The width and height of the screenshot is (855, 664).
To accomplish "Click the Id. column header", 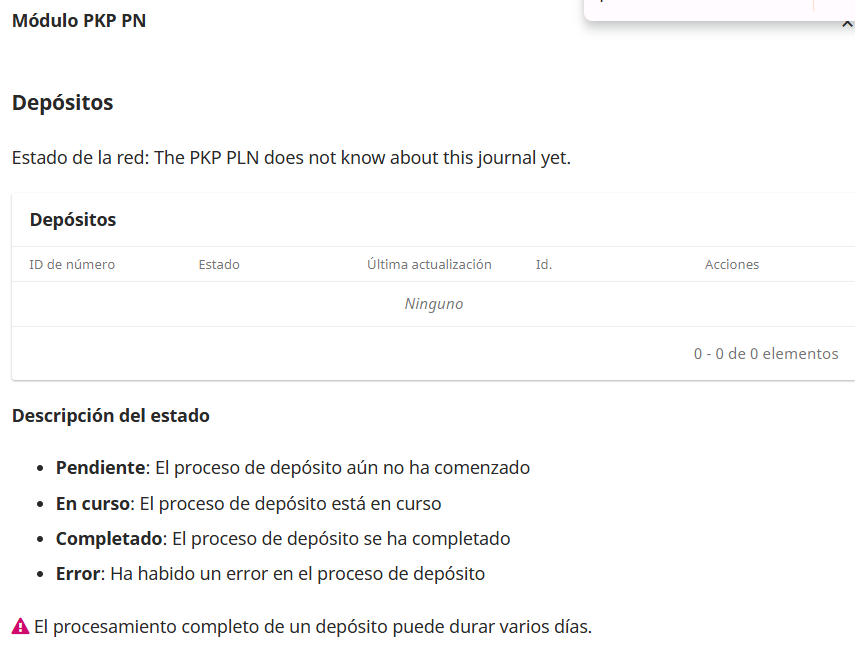I will [x=544, y=265].
